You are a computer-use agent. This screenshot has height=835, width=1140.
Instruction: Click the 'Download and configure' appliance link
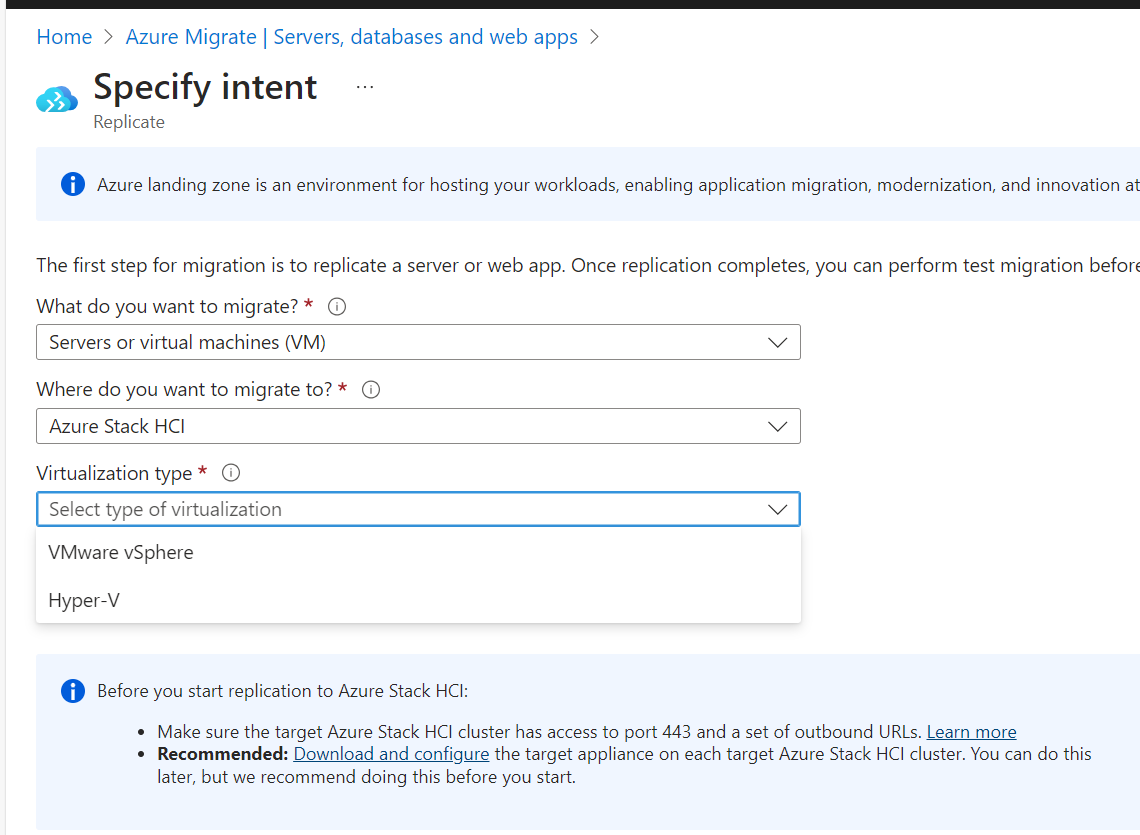[x=391, y=753]
